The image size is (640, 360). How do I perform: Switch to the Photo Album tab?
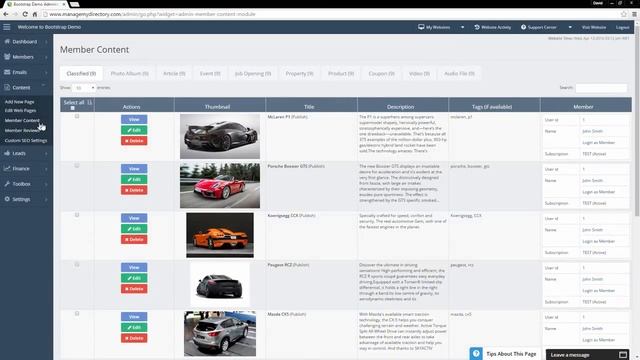point(129,73)
